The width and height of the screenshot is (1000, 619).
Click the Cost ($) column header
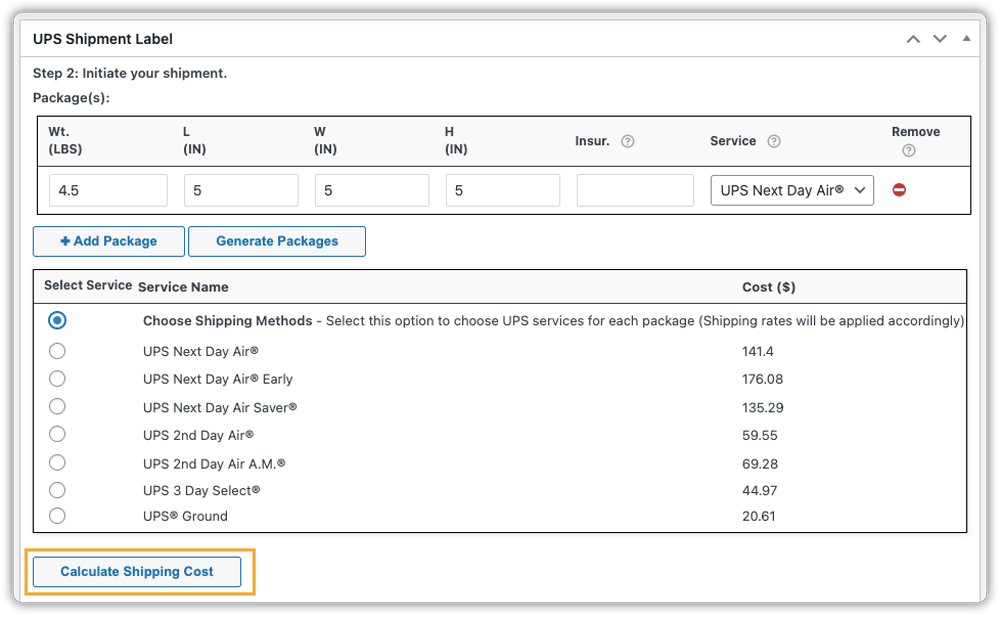pyautogui.click(x=768, y=288)
